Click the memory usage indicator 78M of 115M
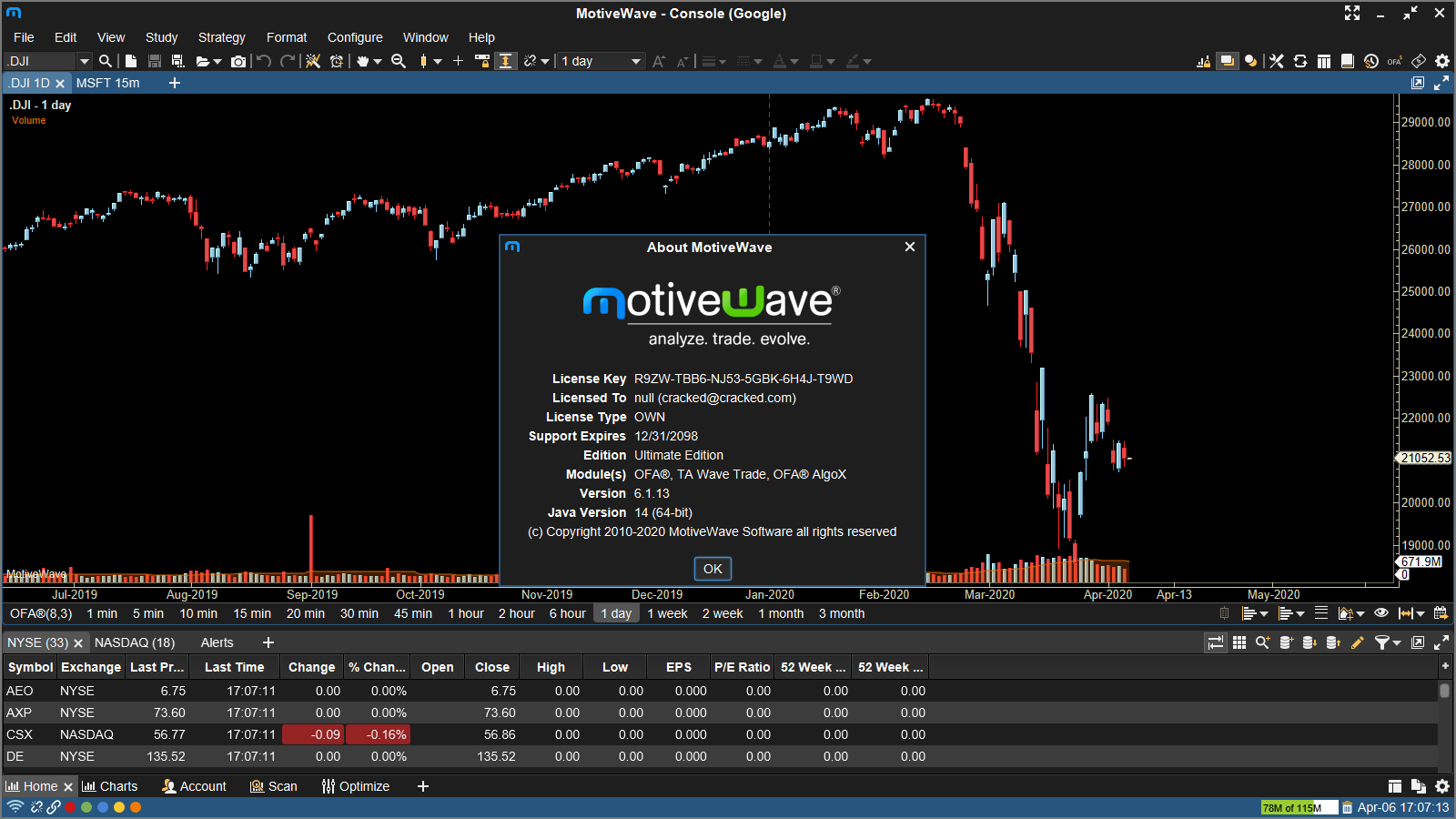 pyautogui.click(x=1299, y=807)
